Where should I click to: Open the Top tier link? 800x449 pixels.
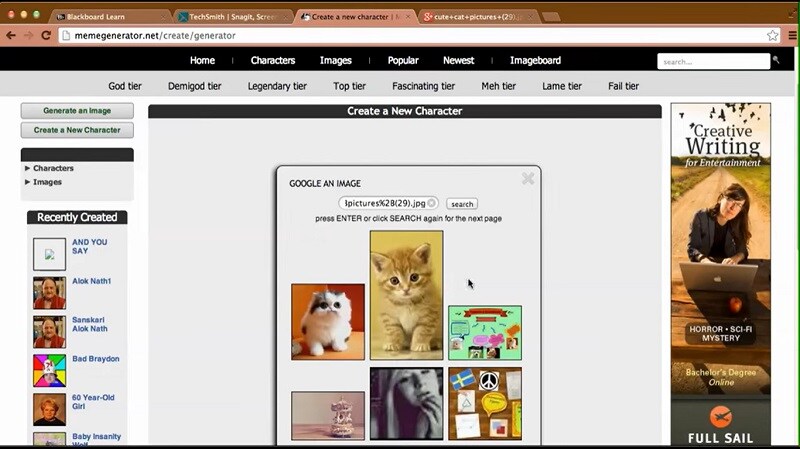tap(349, 86)
